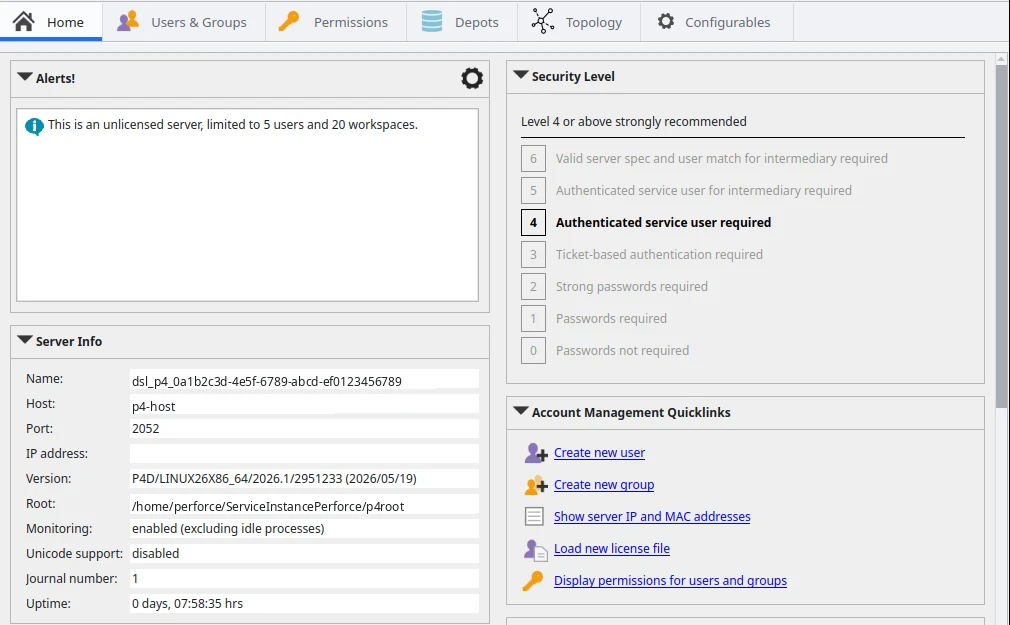Click the Topology network icon

click(x=542, y=21)
